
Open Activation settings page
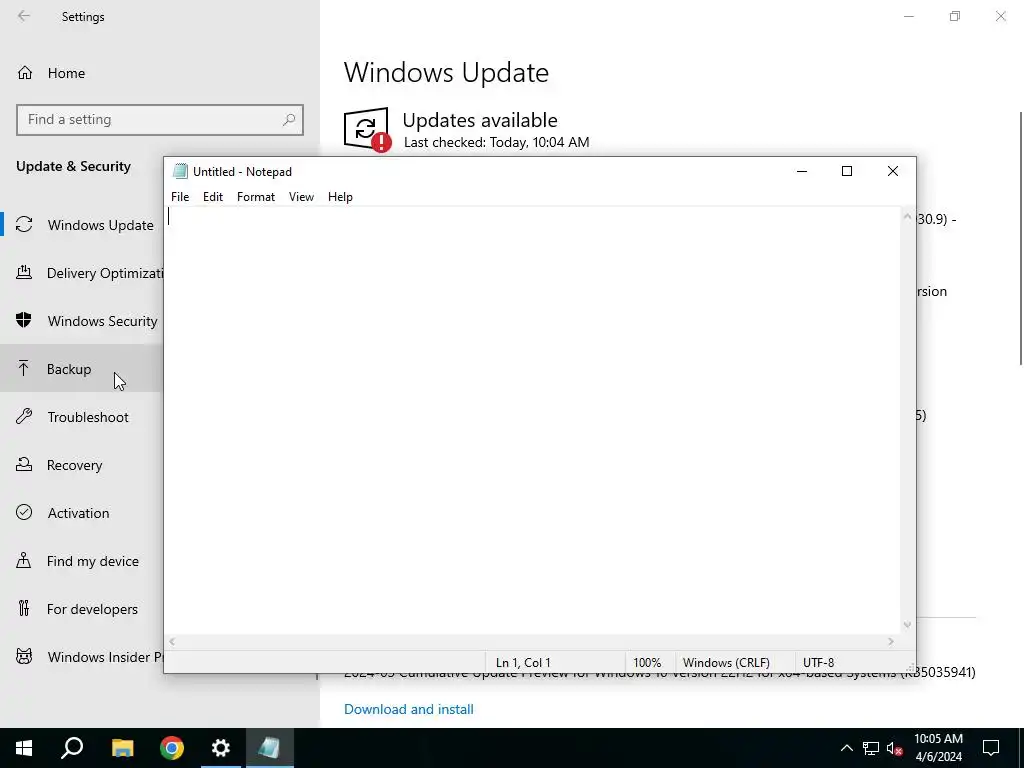point(82,513)
